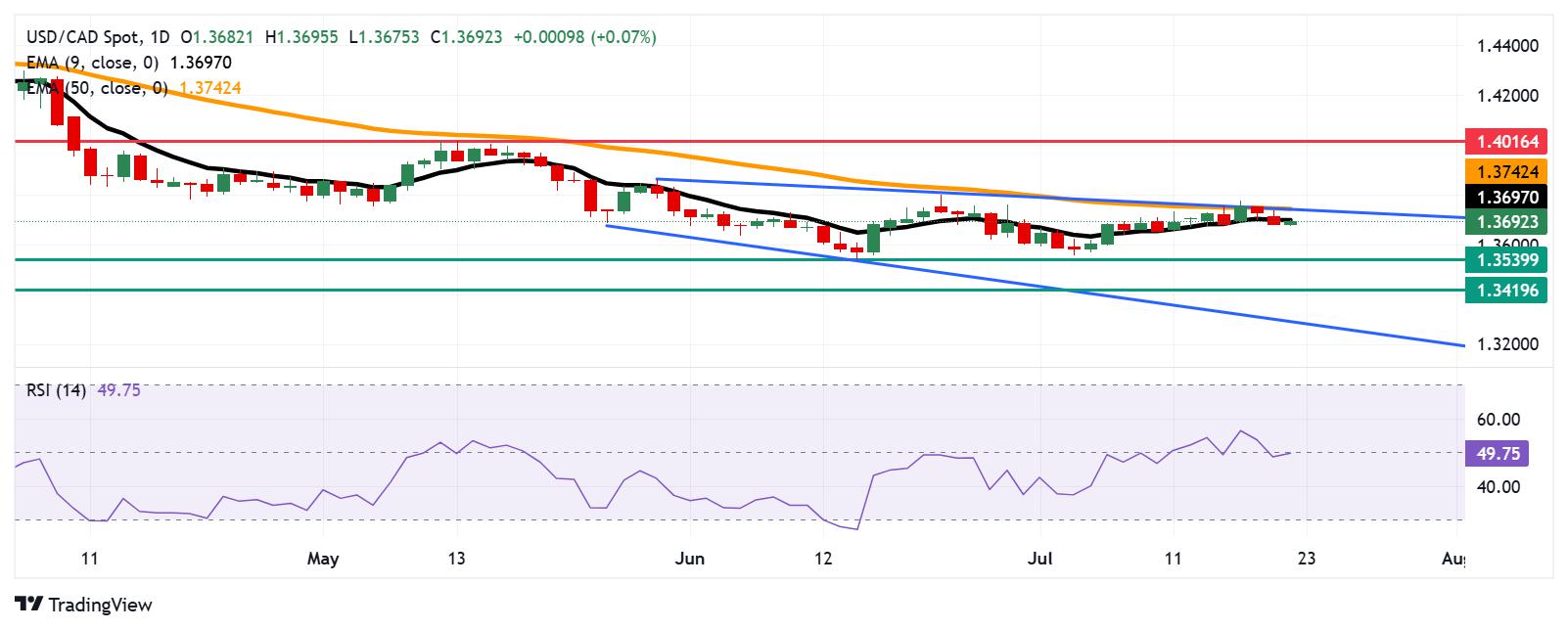The height and width of the screenshot is (630, 1568).
Task: Click the green 1.36923 current price label
Action: point(1506,222)
